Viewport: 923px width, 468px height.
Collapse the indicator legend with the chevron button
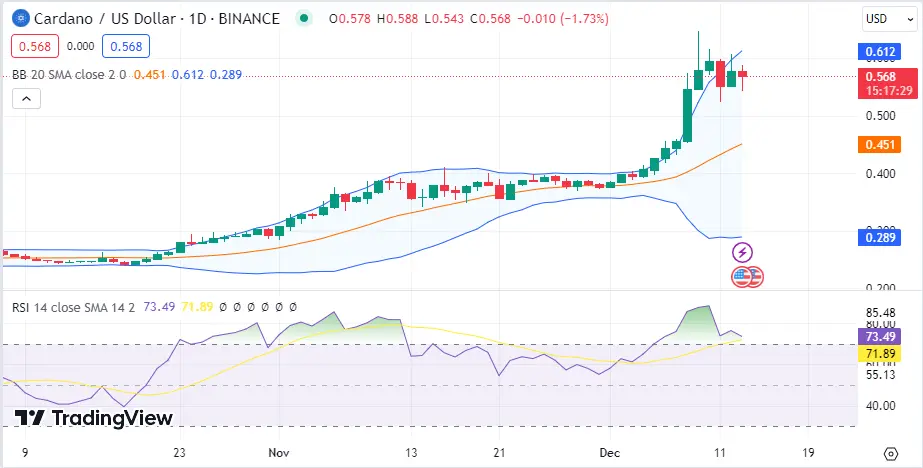pos(26,98)
